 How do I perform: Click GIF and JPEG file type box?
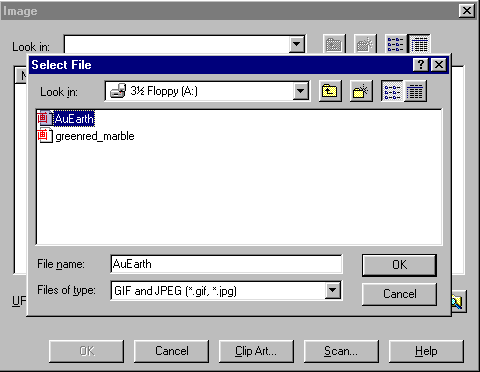click(x=226, y=291)
